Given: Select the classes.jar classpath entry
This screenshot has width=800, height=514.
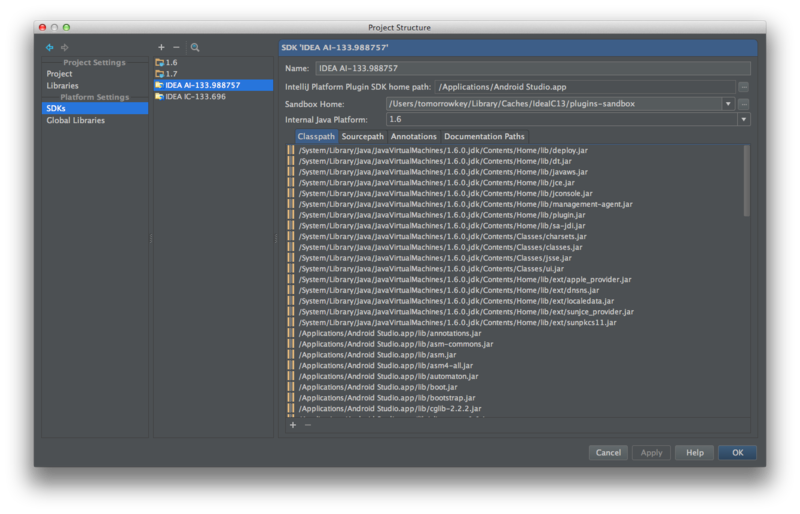Looking at the screenshot, I should click(514, 247).
